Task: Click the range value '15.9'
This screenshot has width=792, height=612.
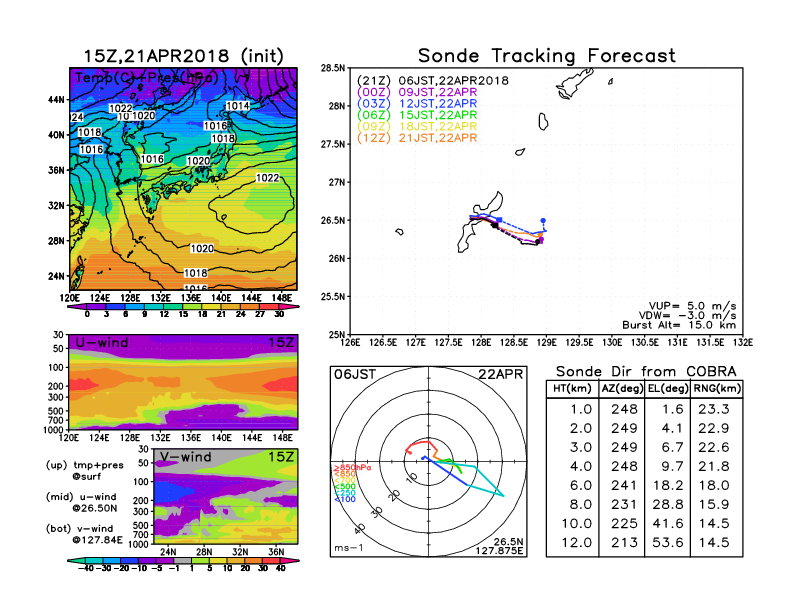Action: click(714, 505)
